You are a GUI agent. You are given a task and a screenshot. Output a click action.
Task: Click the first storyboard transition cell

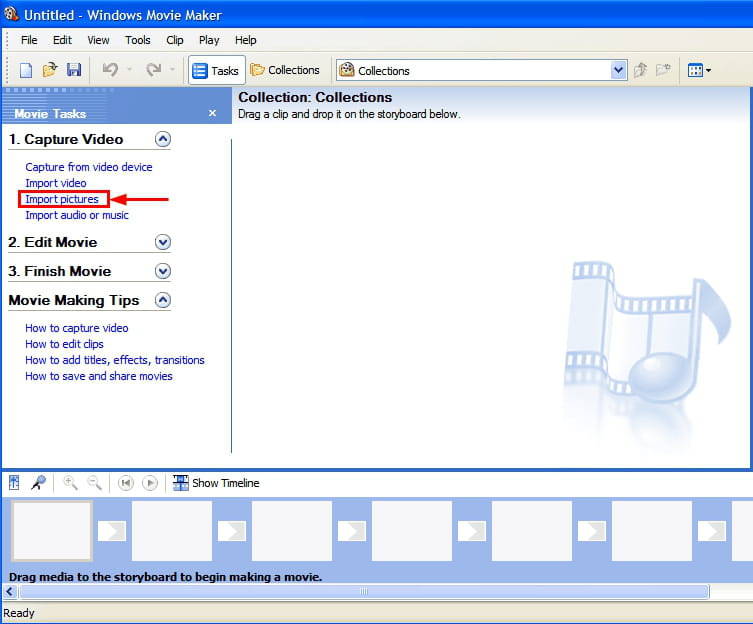112,531
